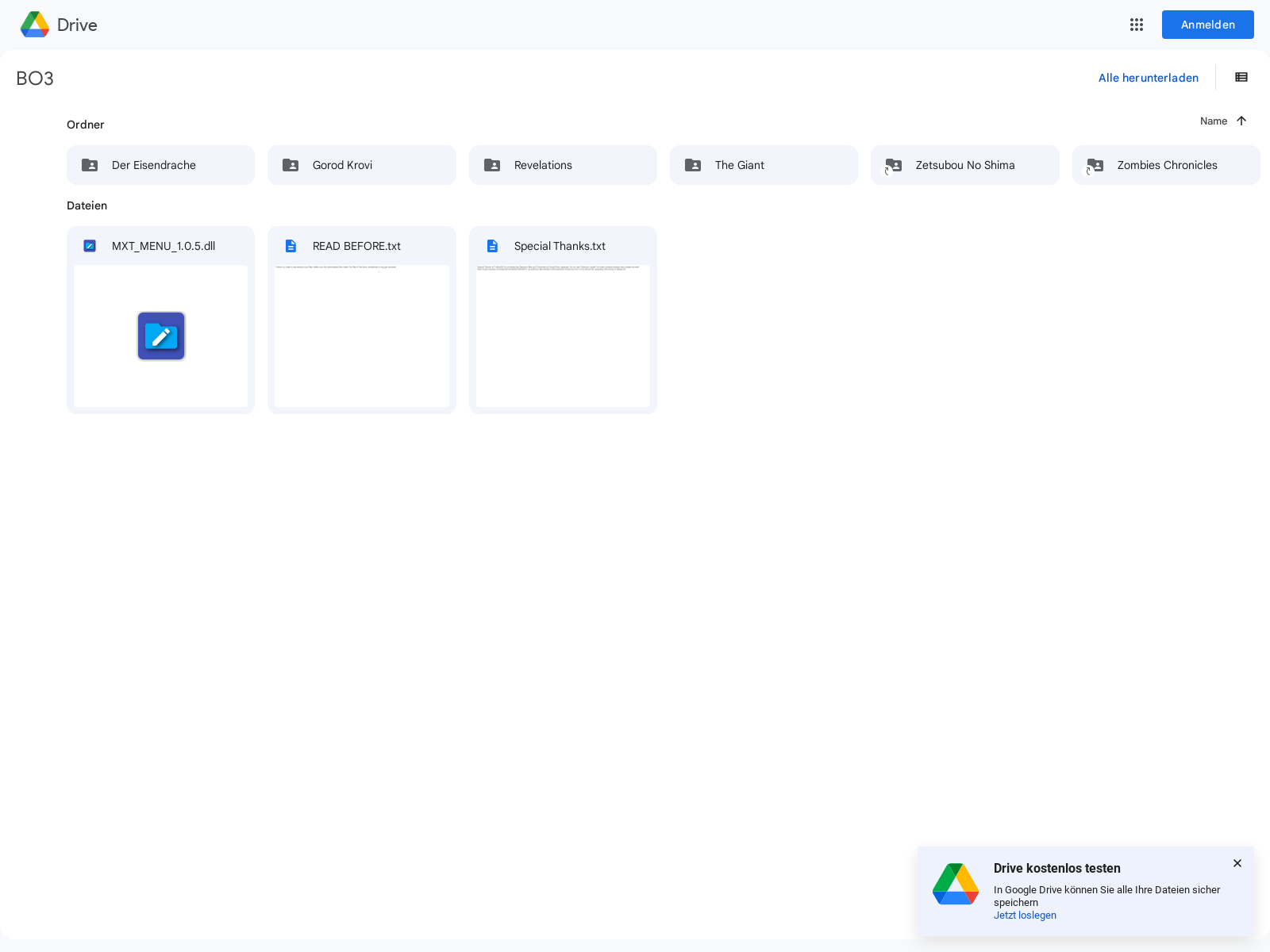The width and height of the screenshot is (1270, 952).
Task: Reverse sort direction arrow next to Name
Action: click(1241, 121)
